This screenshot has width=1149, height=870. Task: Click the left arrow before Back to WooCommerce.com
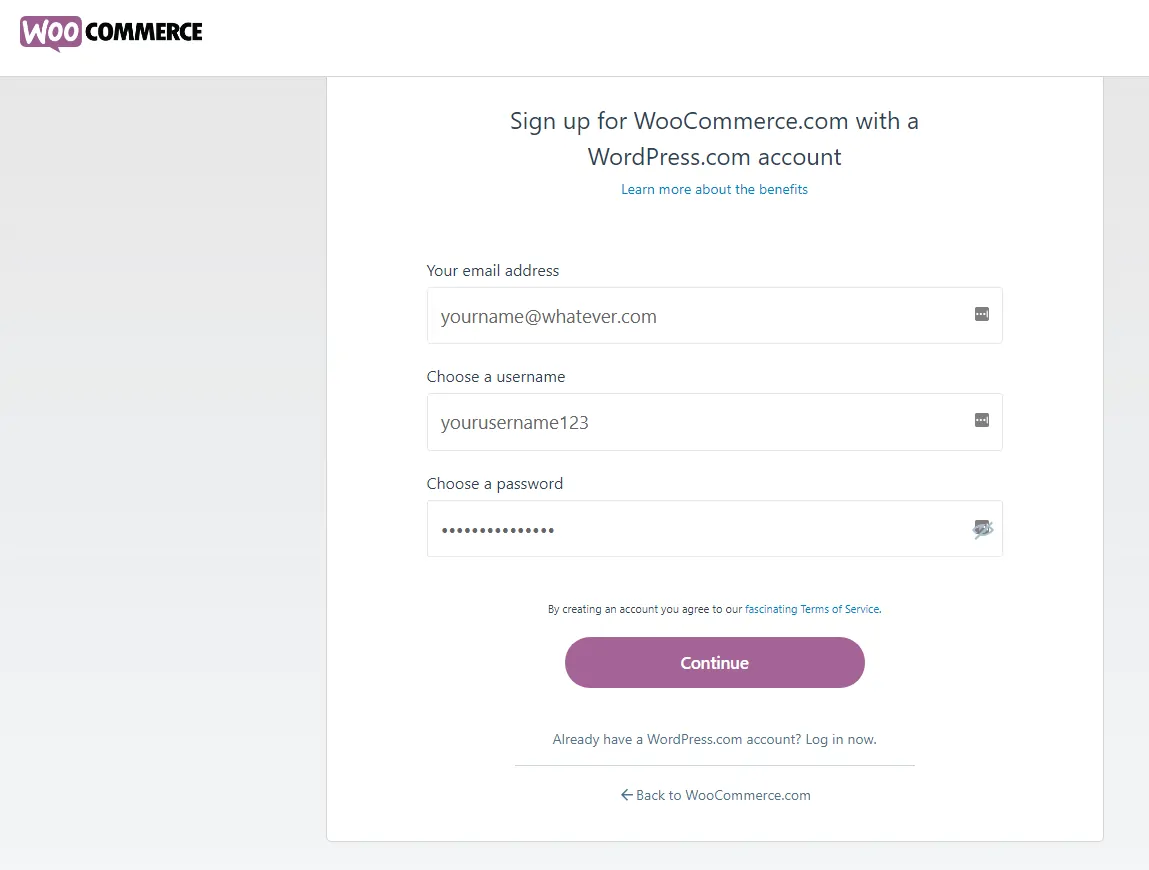point(627,795)
